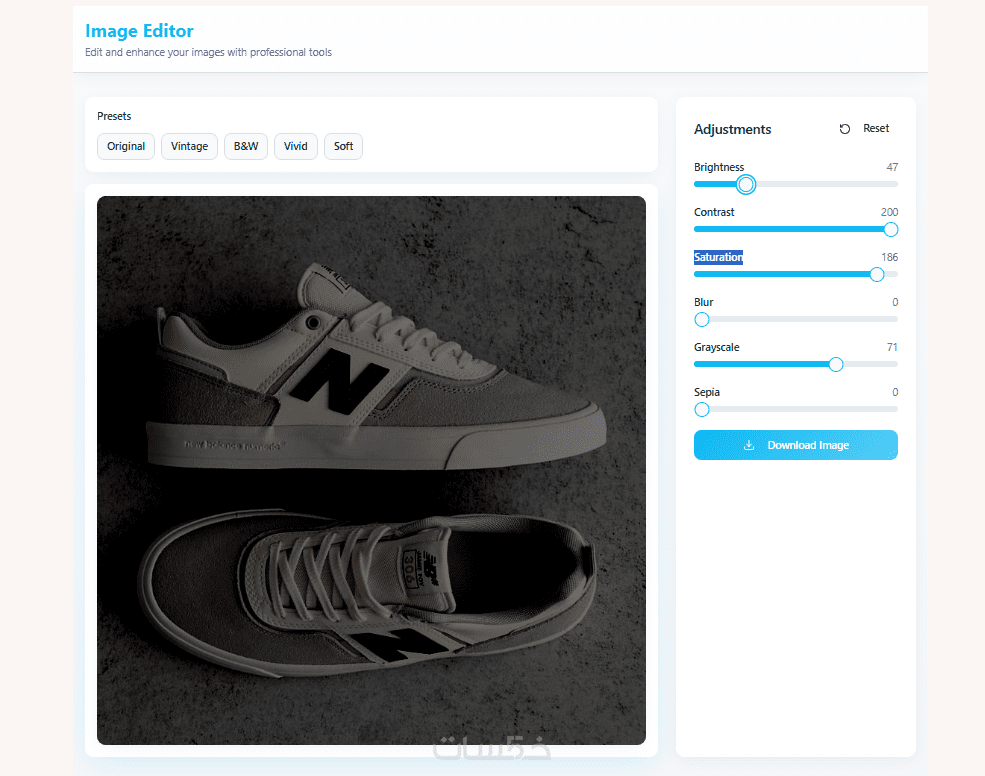Click the sneaker image preview

[x=371, y=470]
